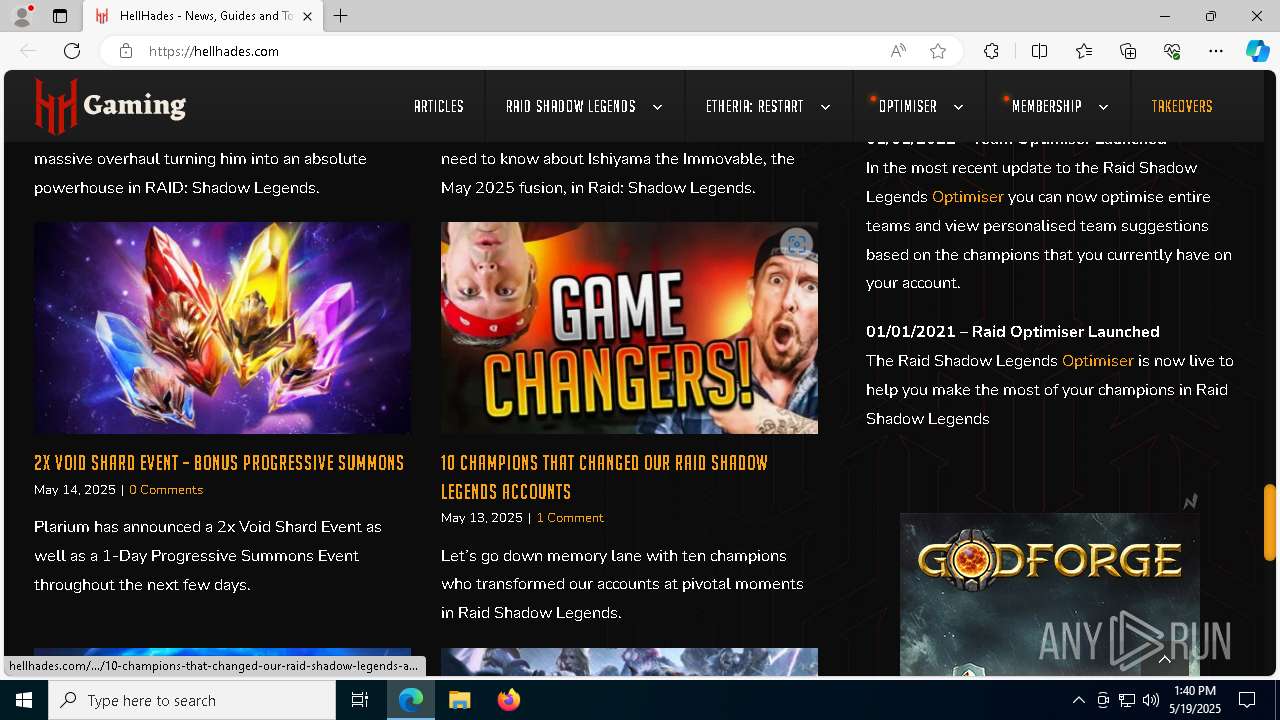Click the taskbar search box
Screen dimensions: 1280x720
click(192, 700)
